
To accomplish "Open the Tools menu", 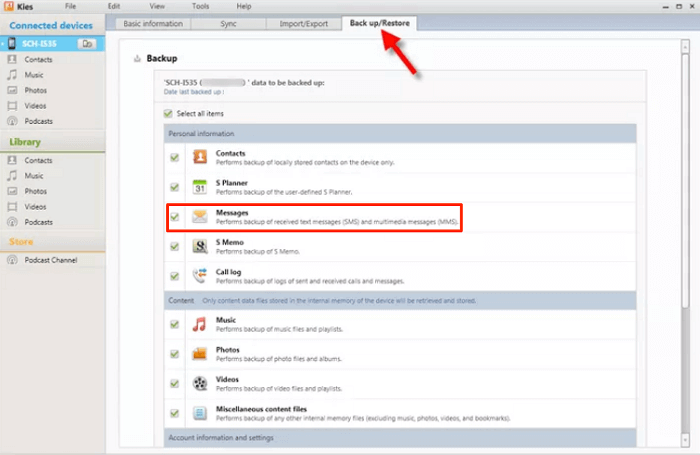I will click(x=200, y=6).
